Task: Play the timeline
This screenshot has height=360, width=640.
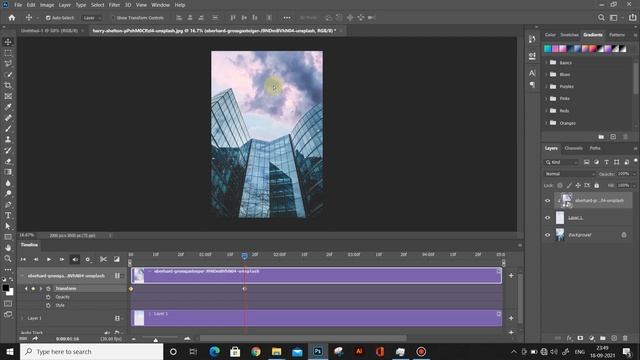Action: point(49,259)
